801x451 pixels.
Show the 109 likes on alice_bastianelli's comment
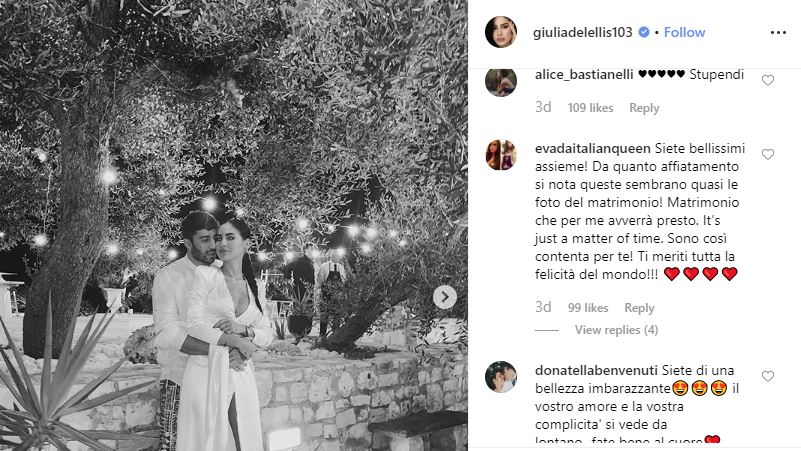coord(590,108)
